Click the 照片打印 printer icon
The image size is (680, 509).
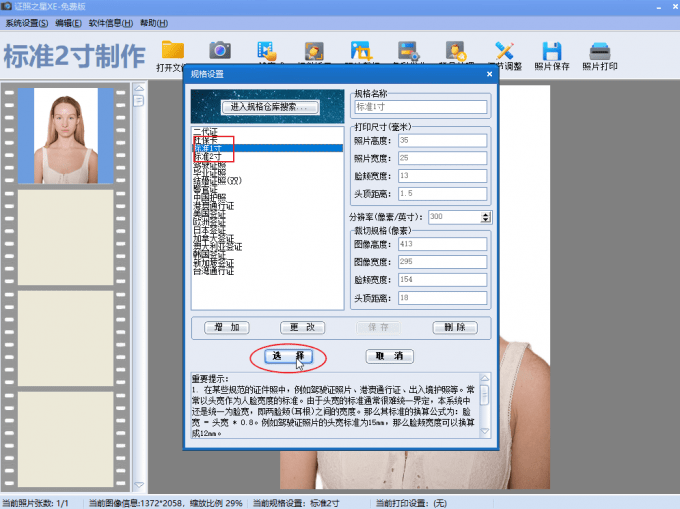[x=600, y=51]
